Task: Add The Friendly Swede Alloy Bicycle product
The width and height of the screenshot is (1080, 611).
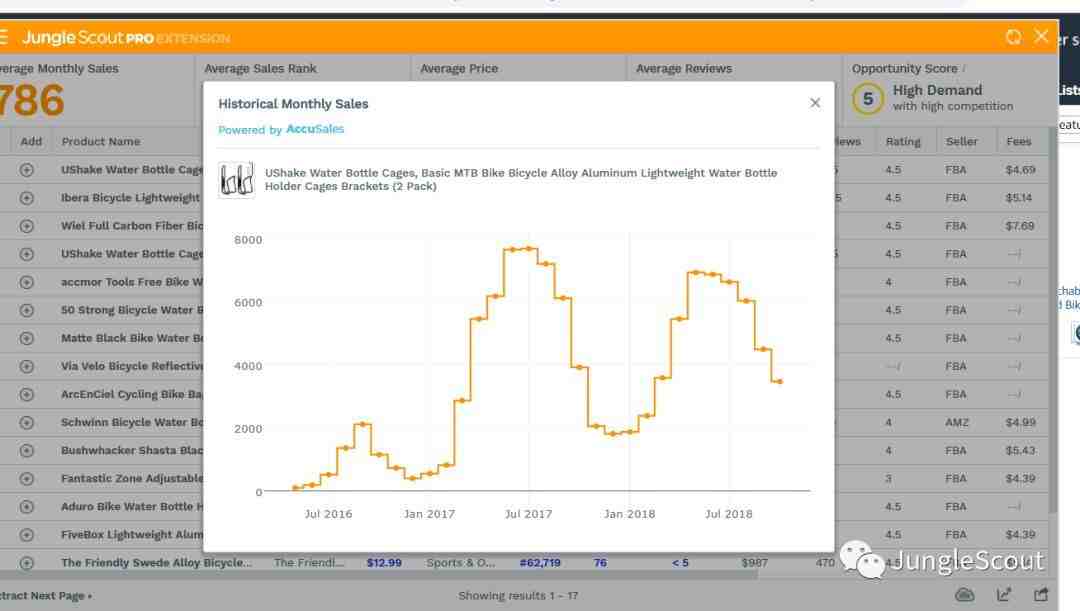Action: click(27, 563)
